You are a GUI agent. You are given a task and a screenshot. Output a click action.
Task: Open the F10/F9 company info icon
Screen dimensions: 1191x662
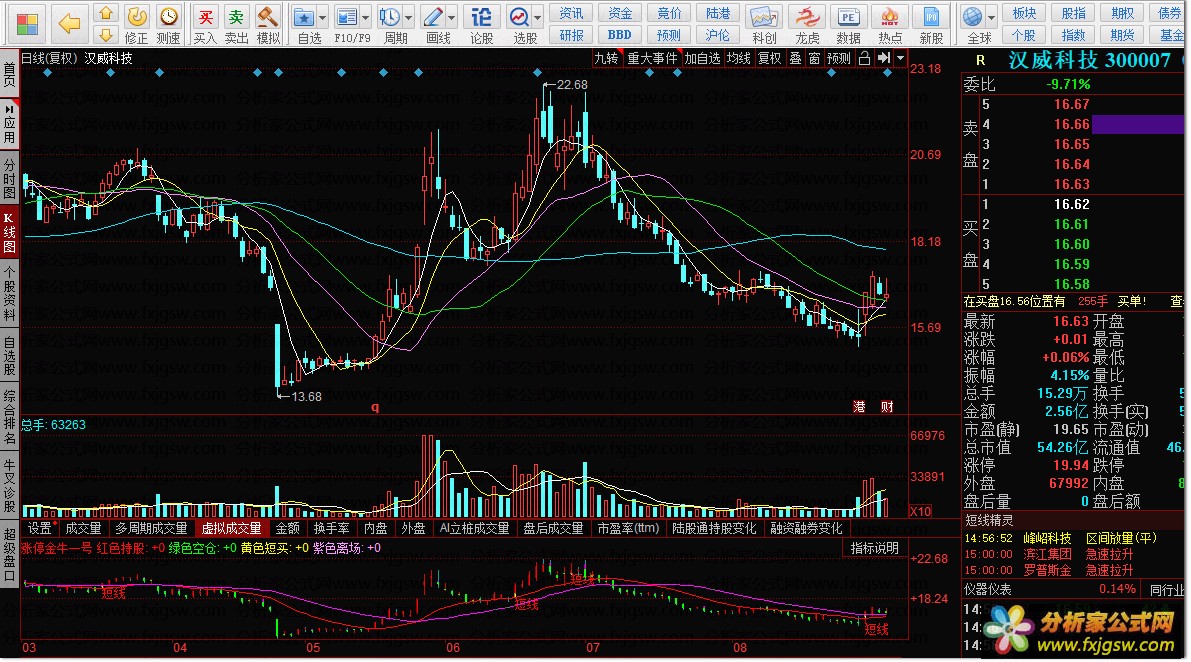coord(346,17)
